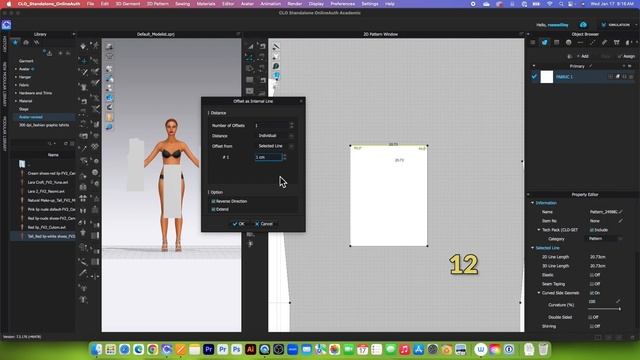Select the Stage library entry

24,109
